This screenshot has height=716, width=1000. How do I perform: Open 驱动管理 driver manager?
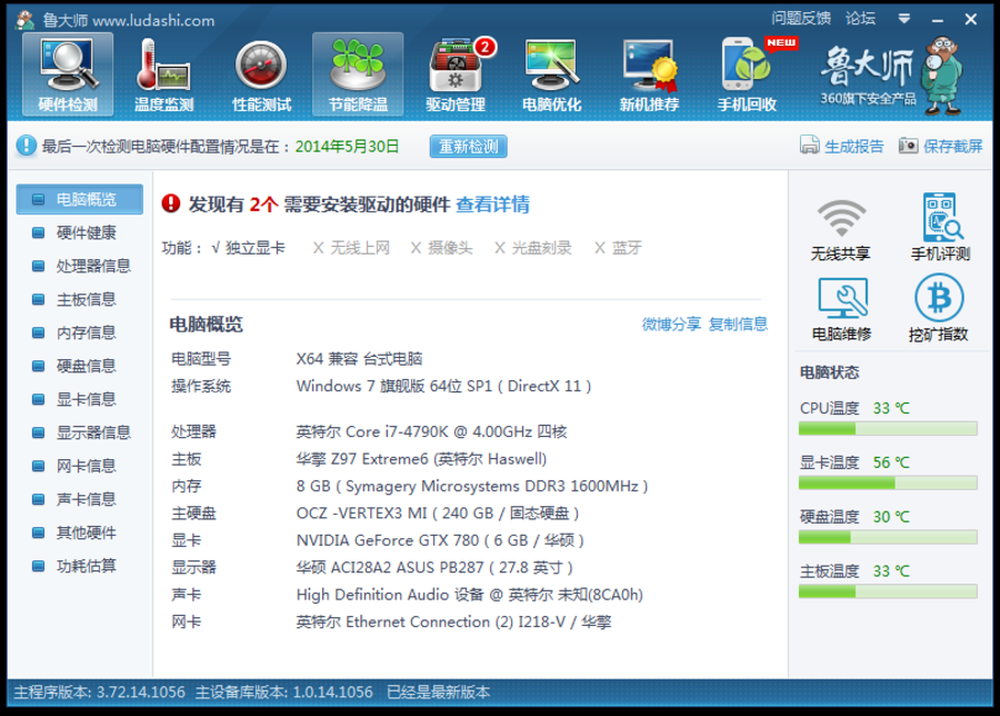455,75
